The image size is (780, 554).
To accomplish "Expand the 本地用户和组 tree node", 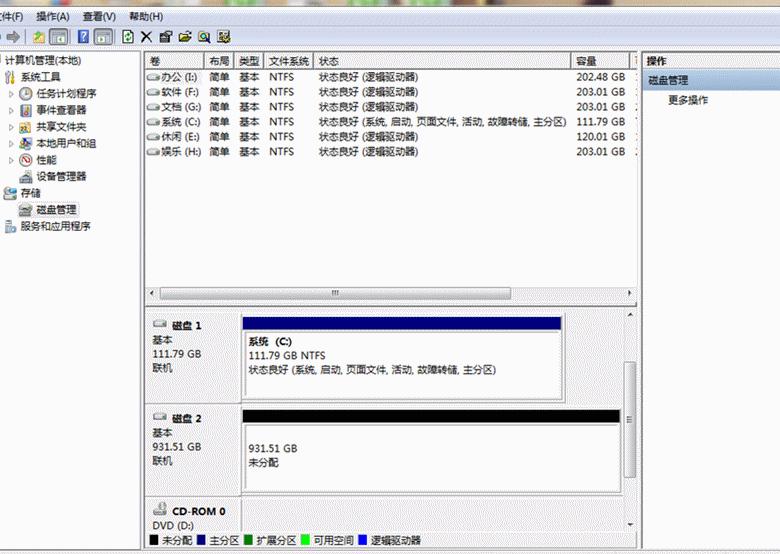I will point(11,144).
